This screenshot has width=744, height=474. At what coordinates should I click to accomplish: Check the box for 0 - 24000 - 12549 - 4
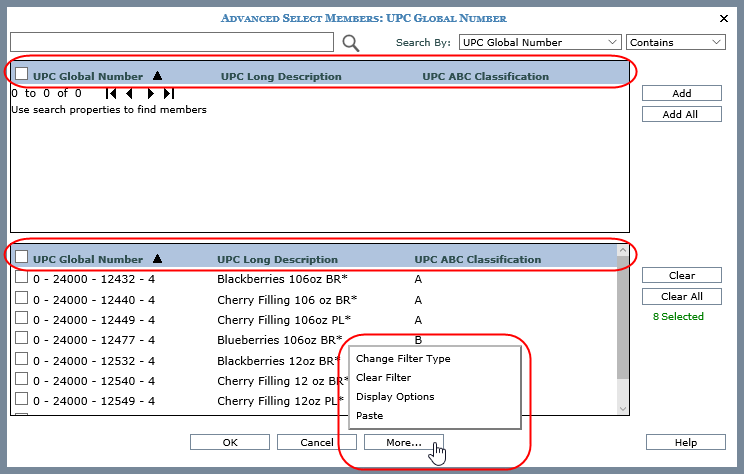(x=21, y=399)
